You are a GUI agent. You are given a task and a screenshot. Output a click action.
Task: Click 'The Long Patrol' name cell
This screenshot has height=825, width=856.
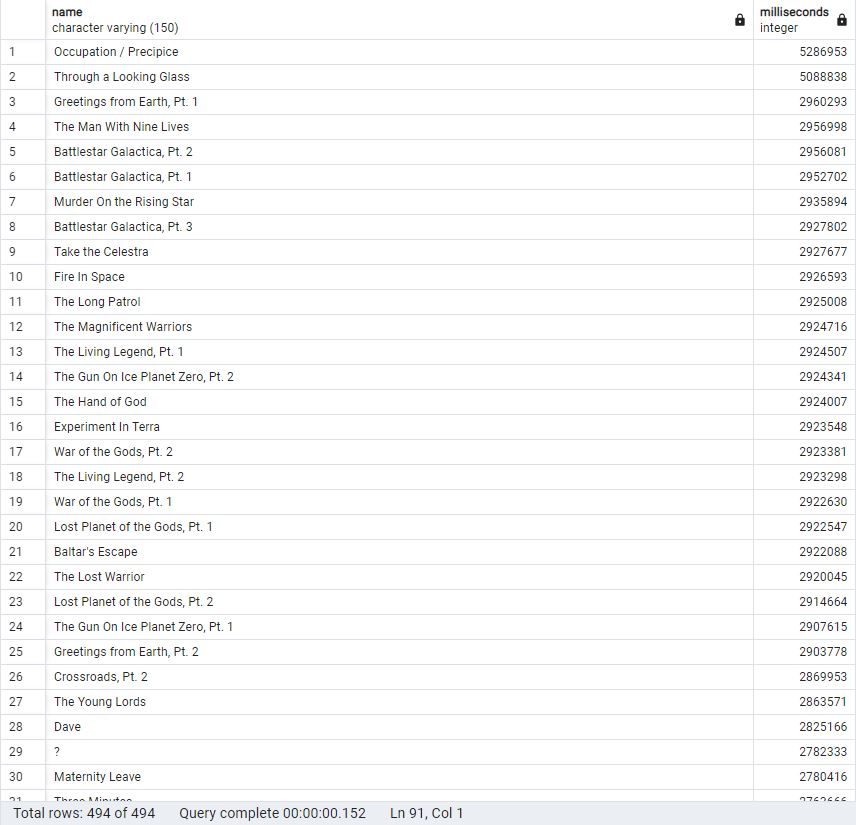pos(400,302)
